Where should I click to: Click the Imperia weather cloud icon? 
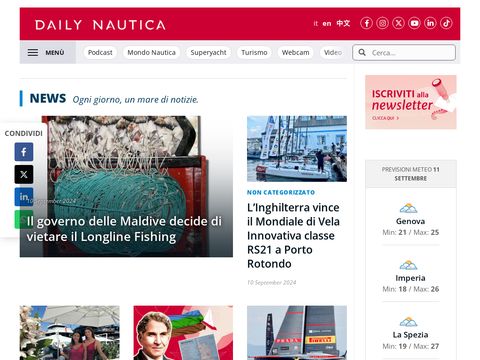click(x=408, y=265)
